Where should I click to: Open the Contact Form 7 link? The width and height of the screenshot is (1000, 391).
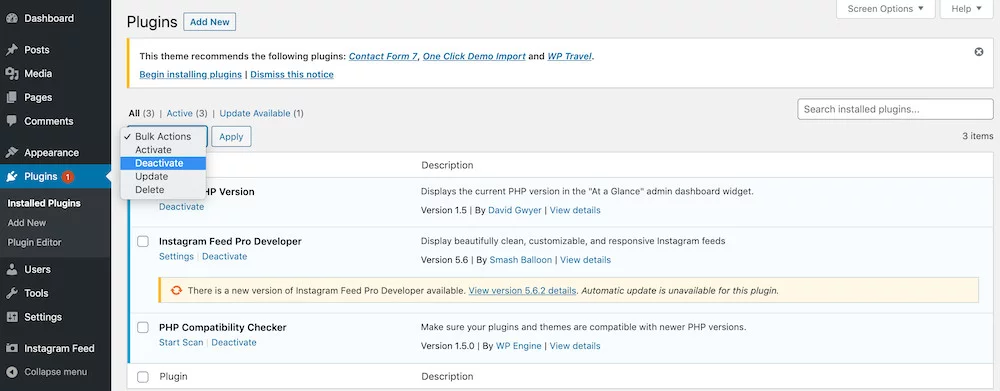click(x=383, y=56)
